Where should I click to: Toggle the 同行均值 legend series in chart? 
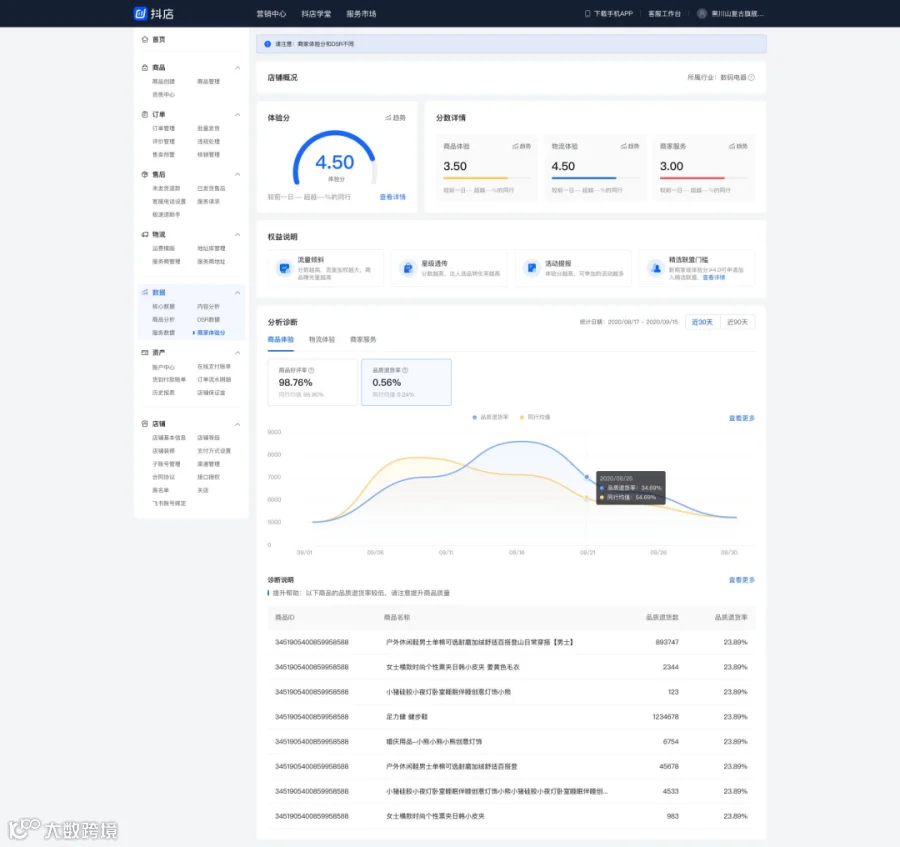(x=535, y=417)
